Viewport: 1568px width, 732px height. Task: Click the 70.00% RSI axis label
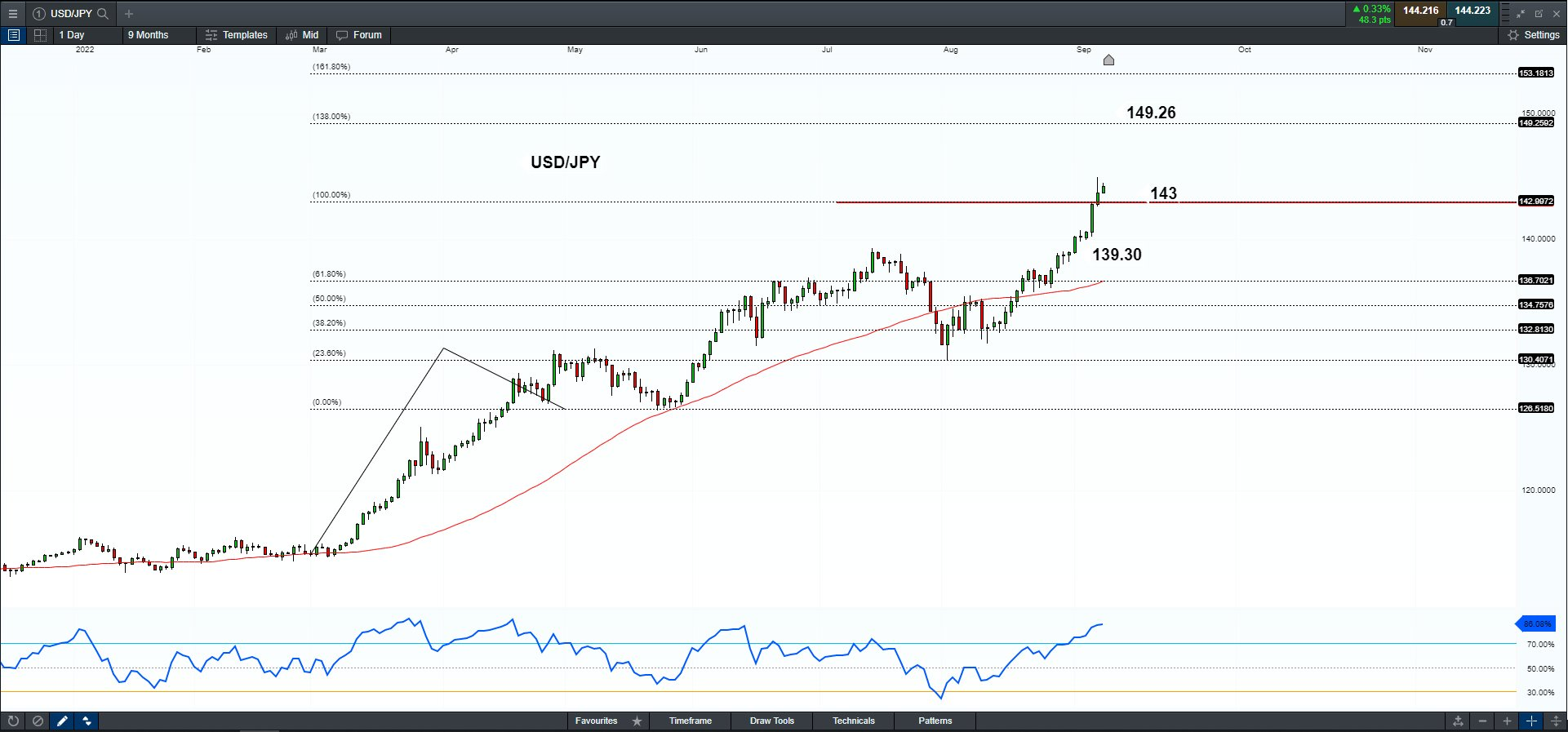coord(1541,645)
